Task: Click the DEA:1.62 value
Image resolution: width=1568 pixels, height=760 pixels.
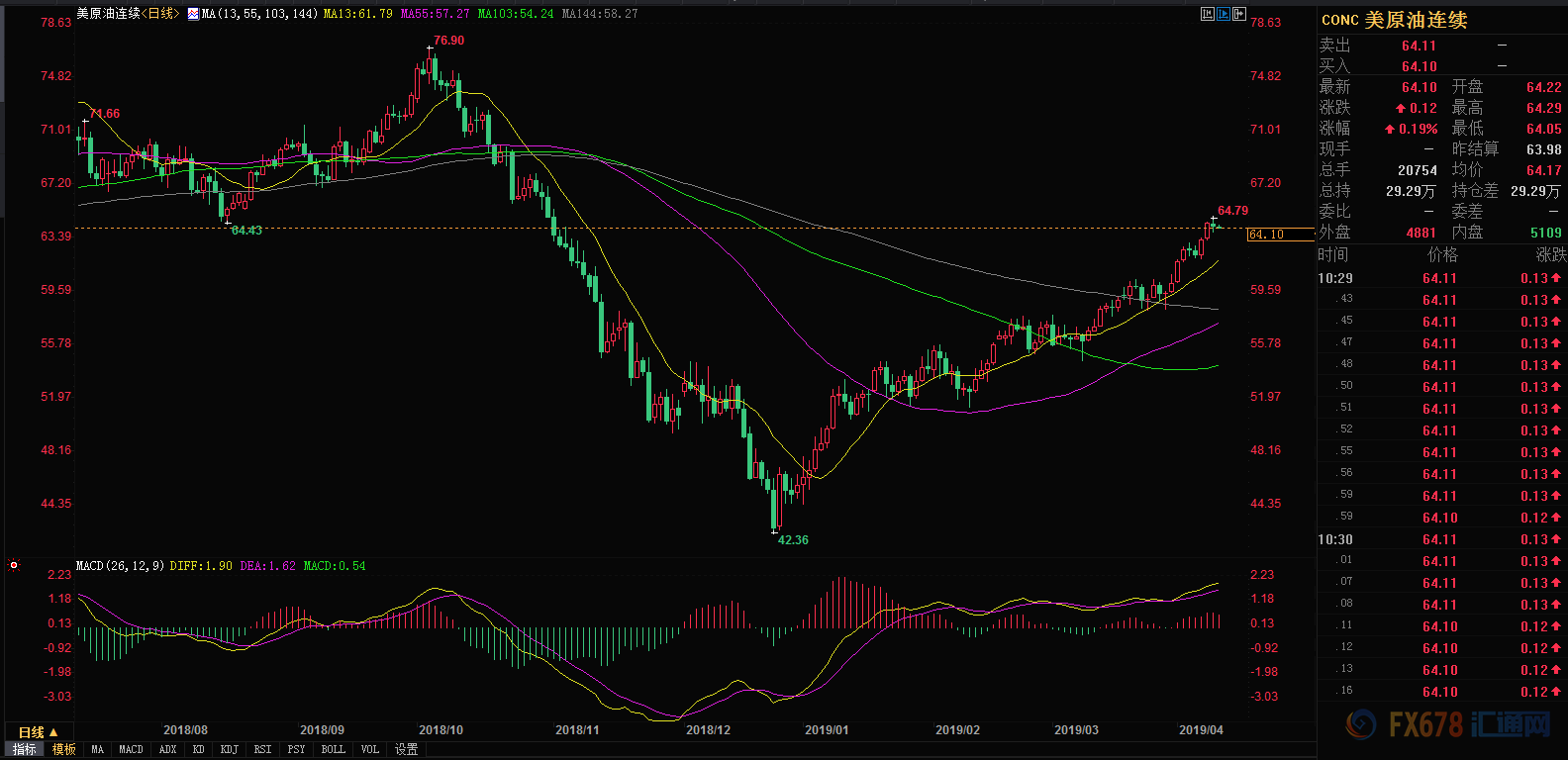Action: [x=268, y=566]
